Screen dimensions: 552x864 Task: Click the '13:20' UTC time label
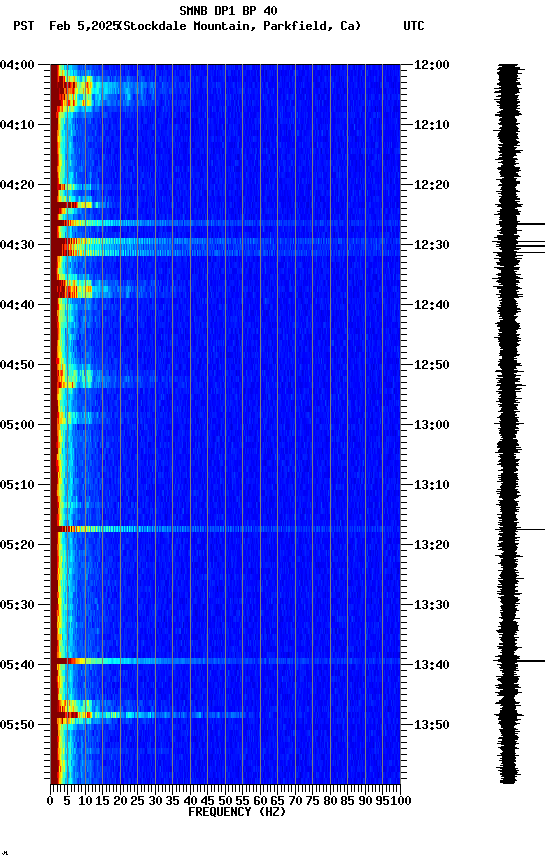click(432, 545)
